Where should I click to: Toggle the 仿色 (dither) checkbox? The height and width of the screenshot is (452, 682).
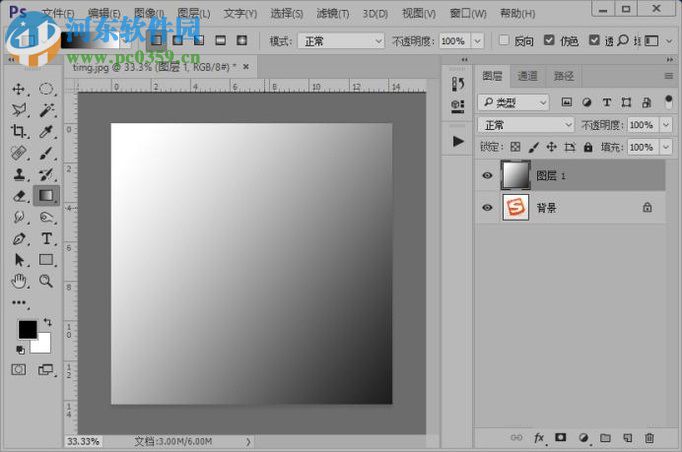click(x=550, y=41)
